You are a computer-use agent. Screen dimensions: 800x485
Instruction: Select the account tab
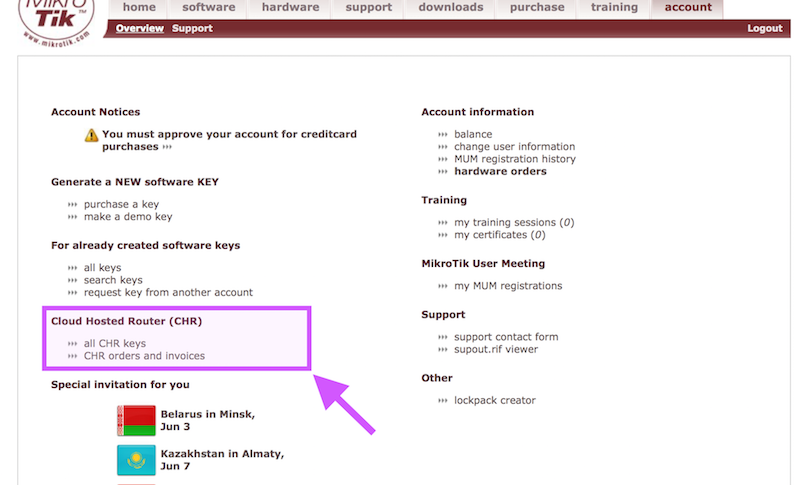[688, 8]
